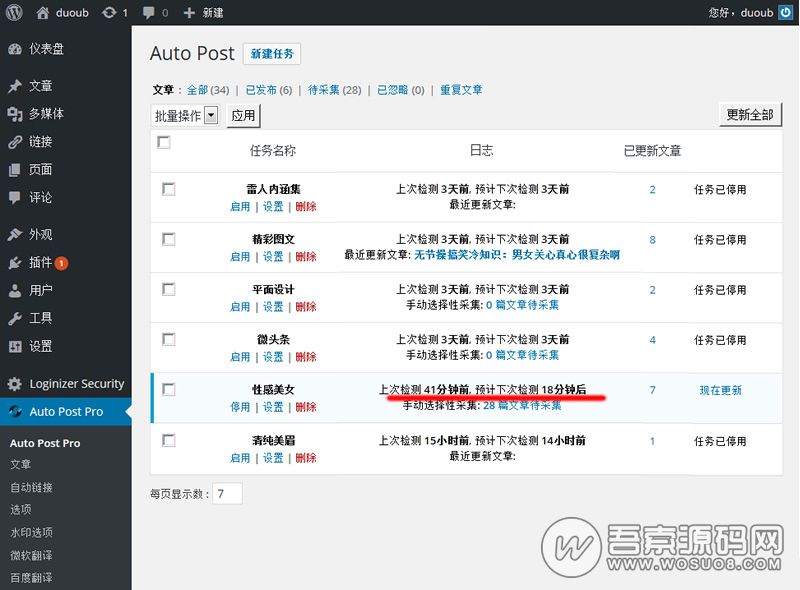Click the 新建任务 button
Image resolution: width=800 pixels, height=590 pixels.
271,54
